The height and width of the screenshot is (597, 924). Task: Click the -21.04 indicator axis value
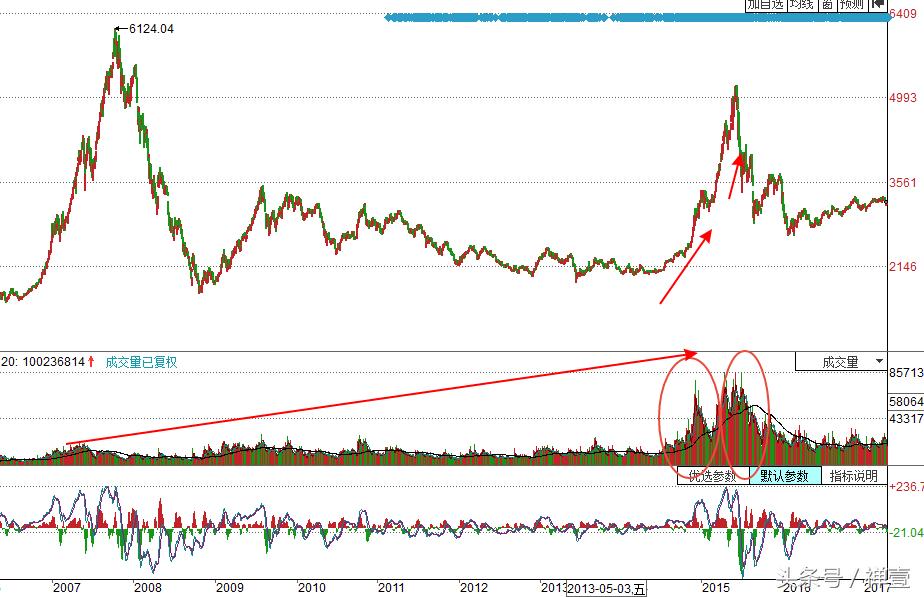[x=906, y=532]
